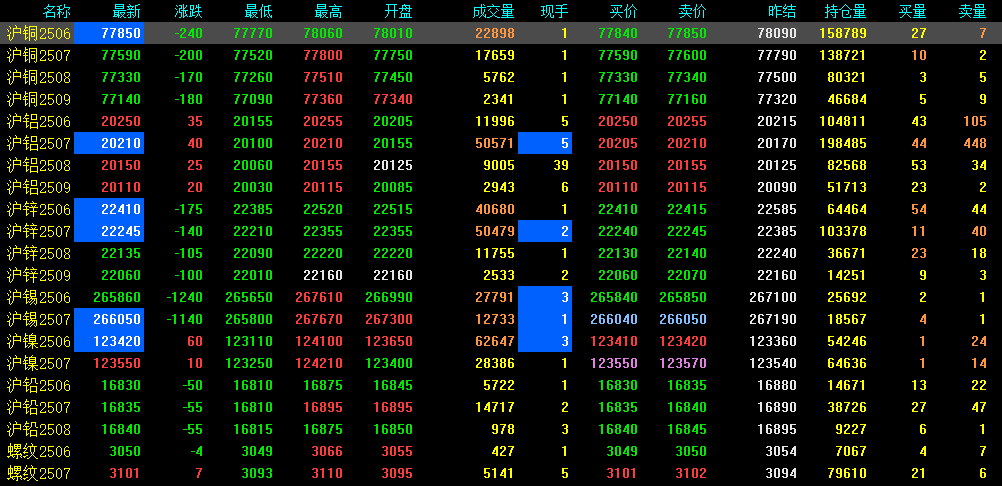Click volume value 62647 for 沪镍2506

(495, 342)
